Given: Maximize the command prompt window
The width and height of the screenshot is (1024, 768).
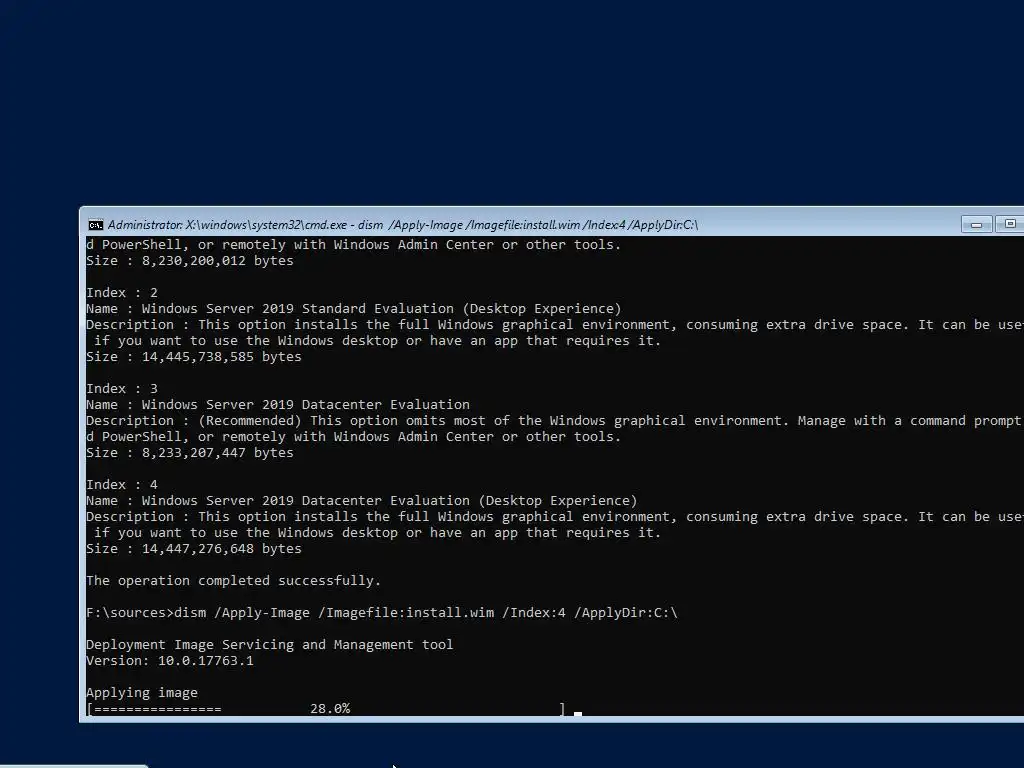Looking at the screenshot, I should [1010, 224].
